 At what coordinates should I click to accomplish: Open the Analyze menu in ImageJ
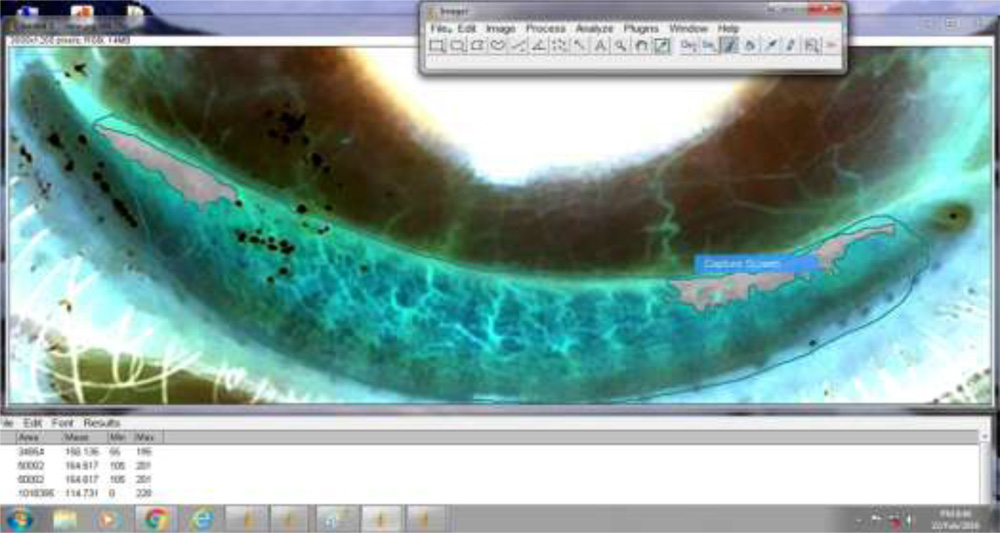tap(593, 29)
